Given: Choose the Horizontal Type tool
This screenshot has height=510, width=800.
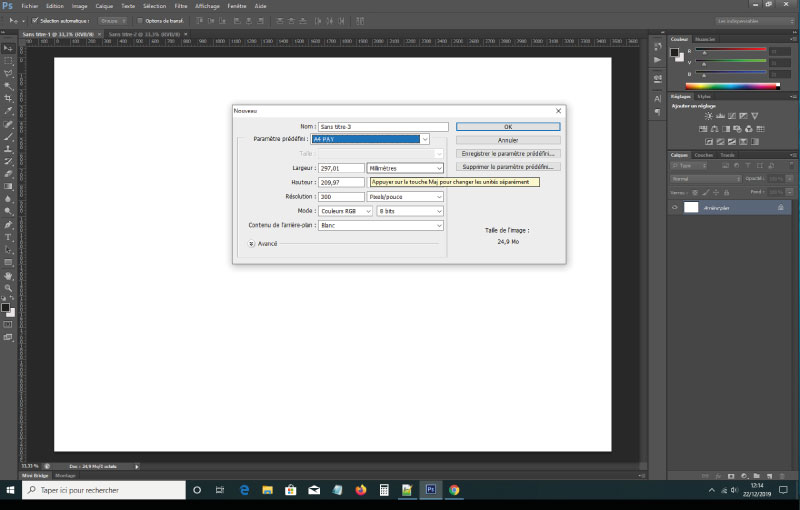Looking at the screenshot, I should point(8,237).
